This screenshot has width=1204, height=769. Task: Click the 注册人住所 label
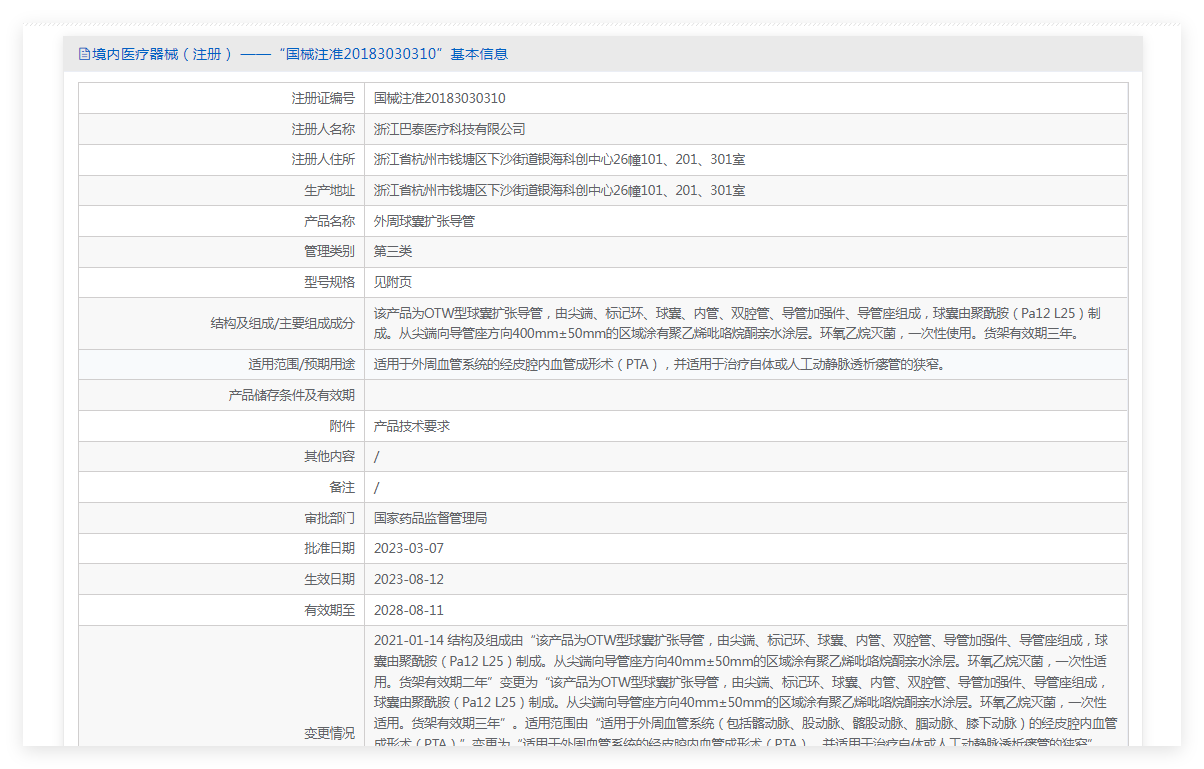pyautogui.click(x=323, y=160)
